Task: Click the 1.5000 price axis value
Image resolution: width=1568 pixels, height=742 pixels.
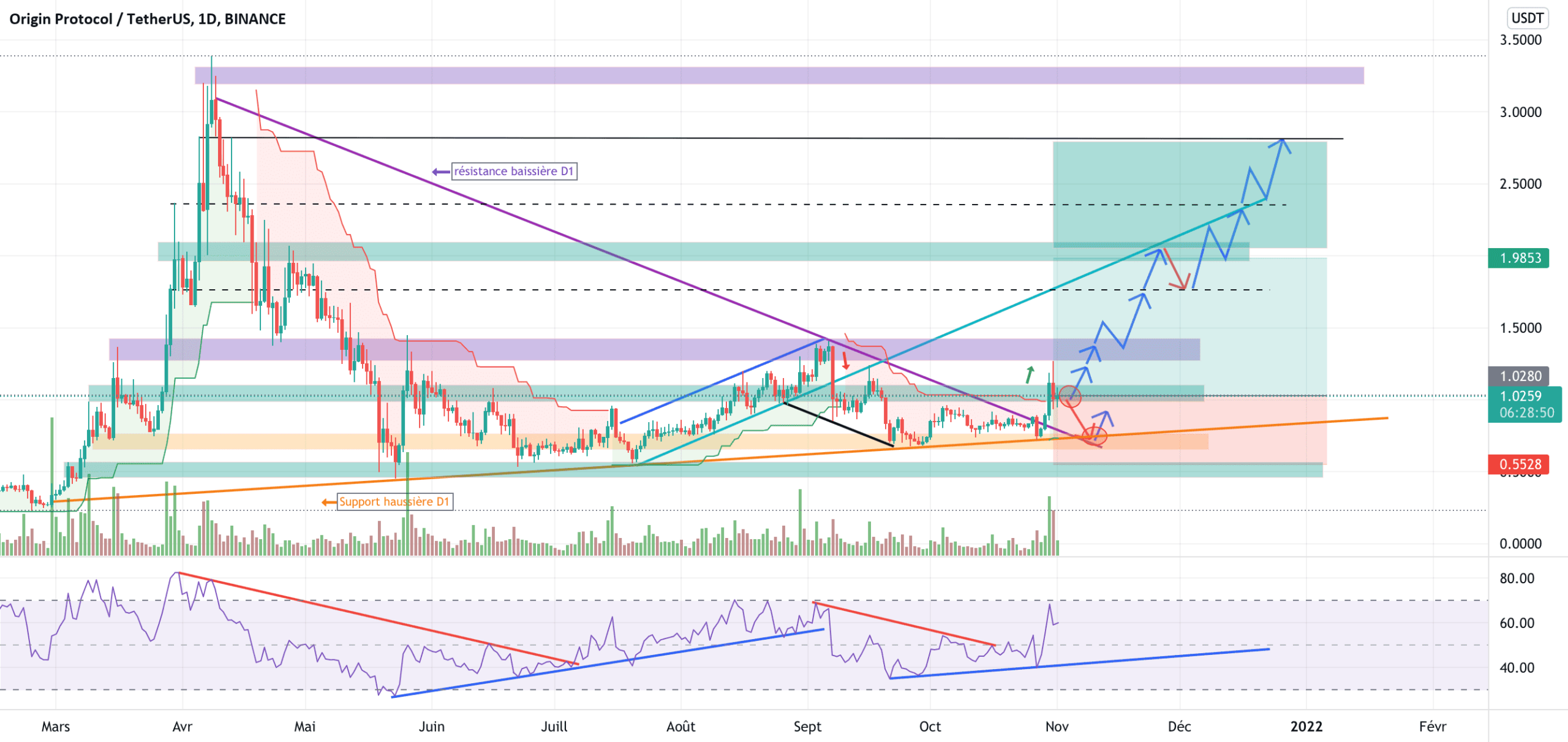Action: 1520,328
